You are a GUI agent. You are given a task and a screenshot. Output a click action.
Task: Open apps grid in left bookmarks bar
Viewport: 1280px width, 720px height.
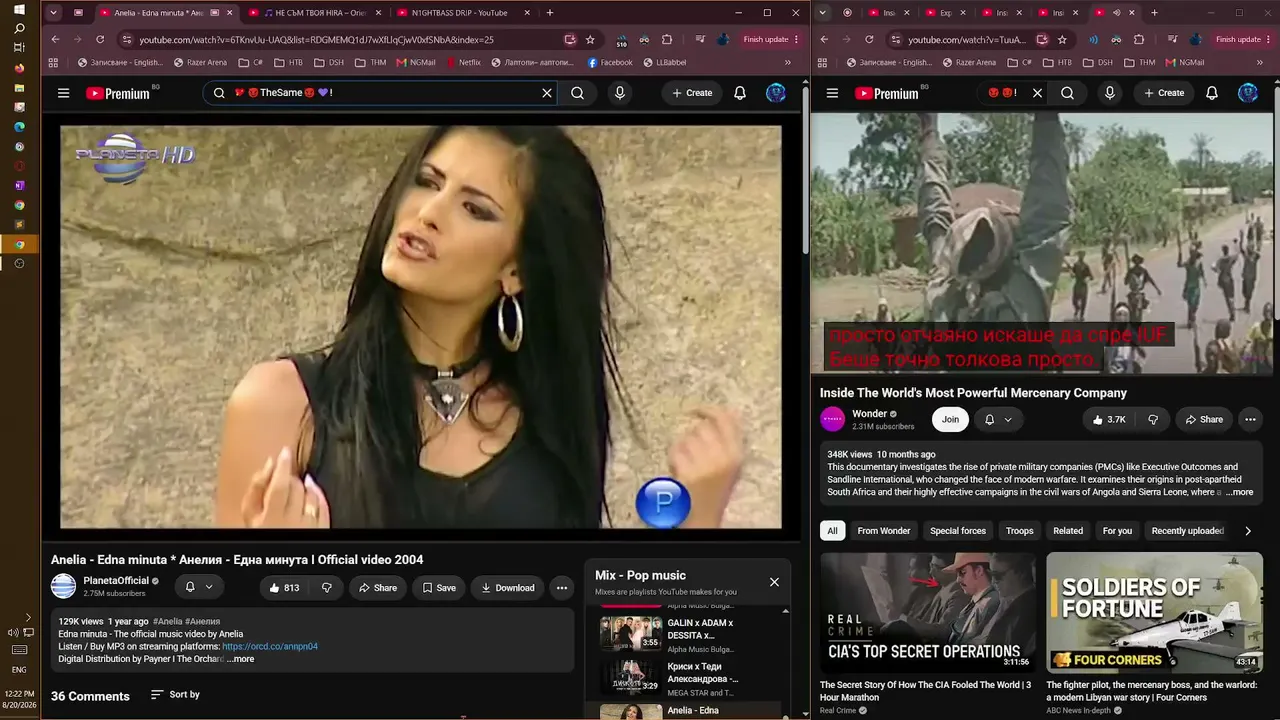(x=53, y=62)
